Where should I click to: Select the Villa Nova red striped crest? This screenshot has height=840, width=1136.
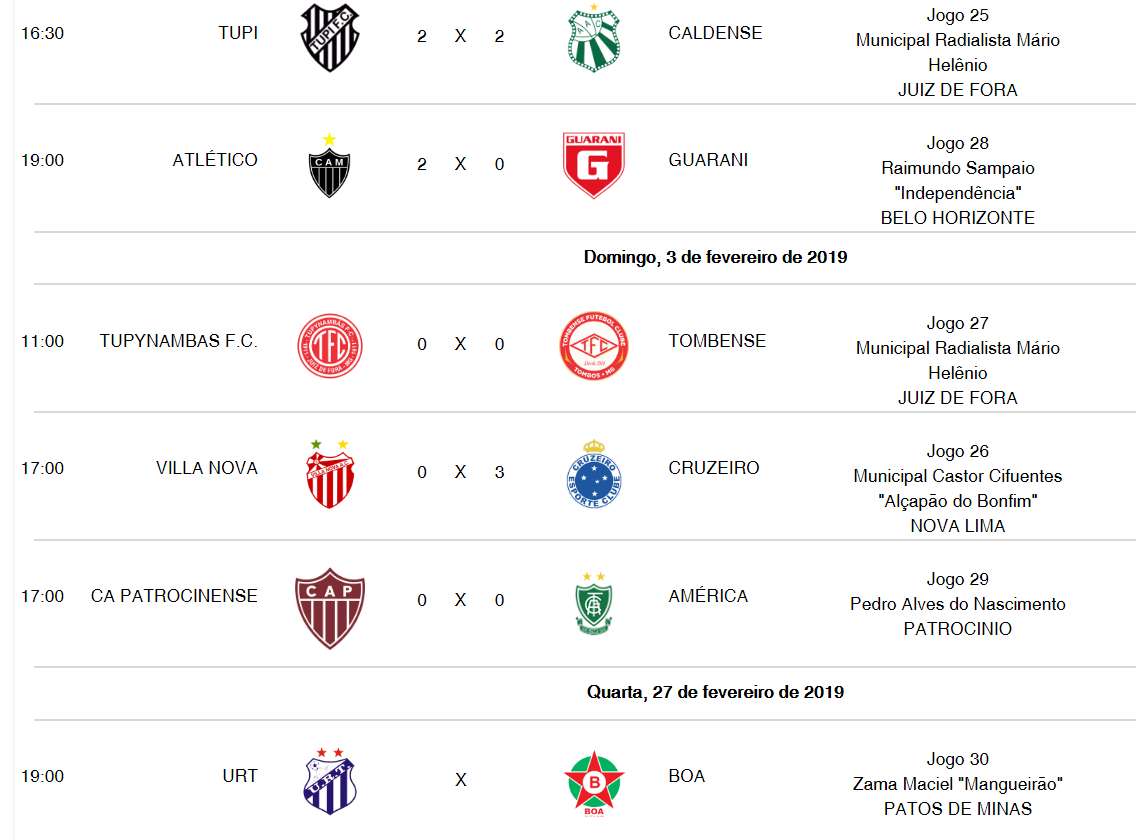(x=330, y=474)
